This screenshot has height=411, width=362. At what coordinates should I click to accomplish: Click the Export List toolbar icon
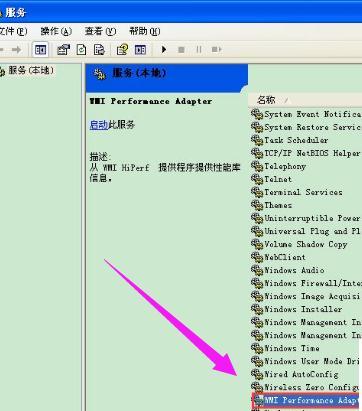coord(99,50)
